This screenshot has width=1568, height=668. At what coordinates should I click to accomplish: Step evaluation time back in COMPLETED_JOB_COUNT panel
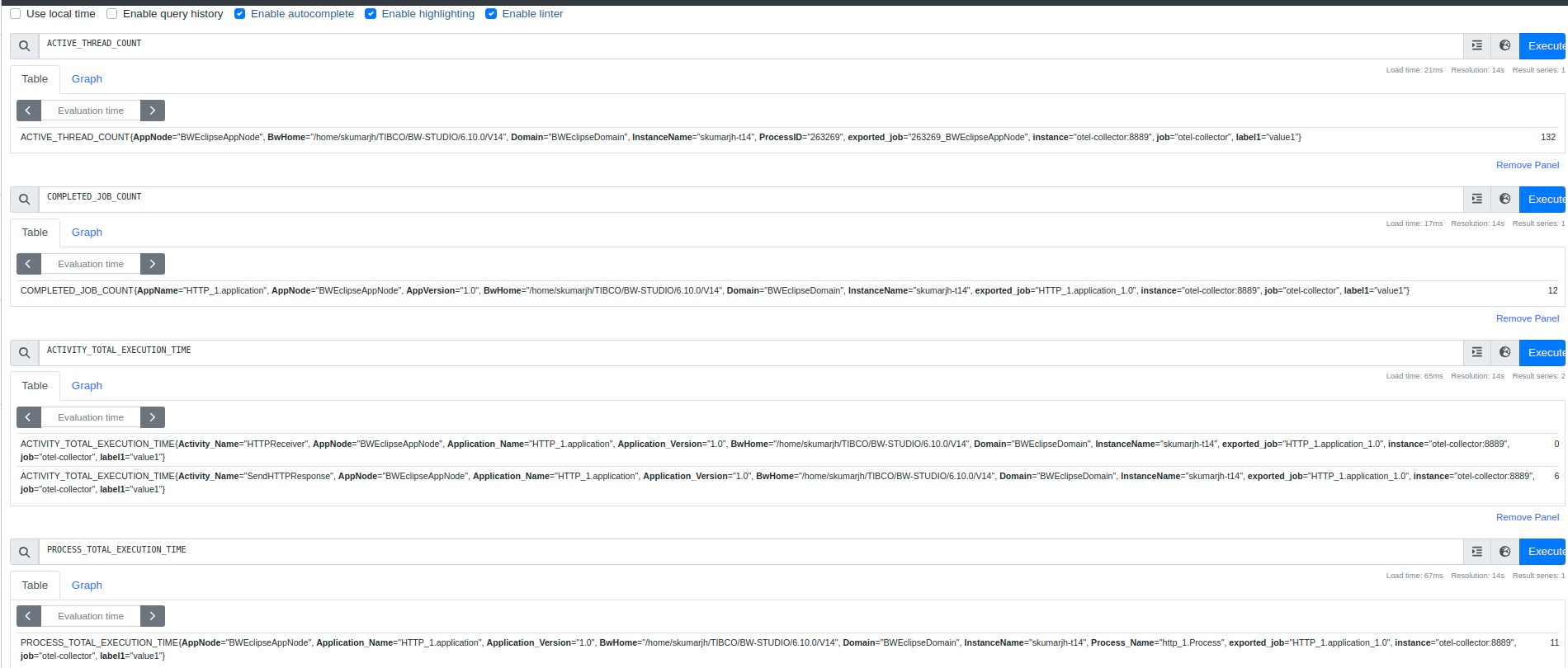(29, 264)
